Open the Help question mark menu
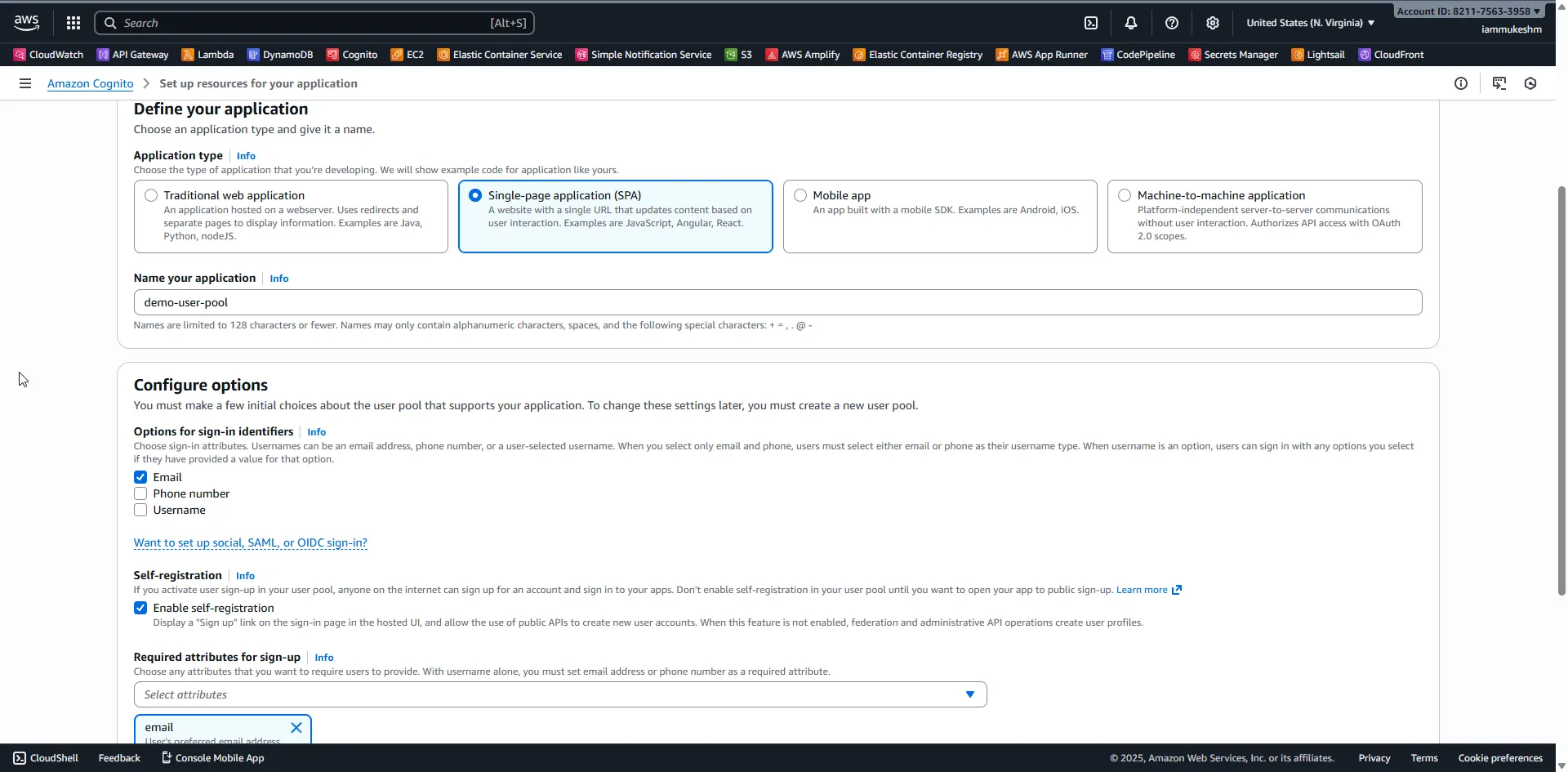This screenshot has width=1568, height=772. point(1172,22)
